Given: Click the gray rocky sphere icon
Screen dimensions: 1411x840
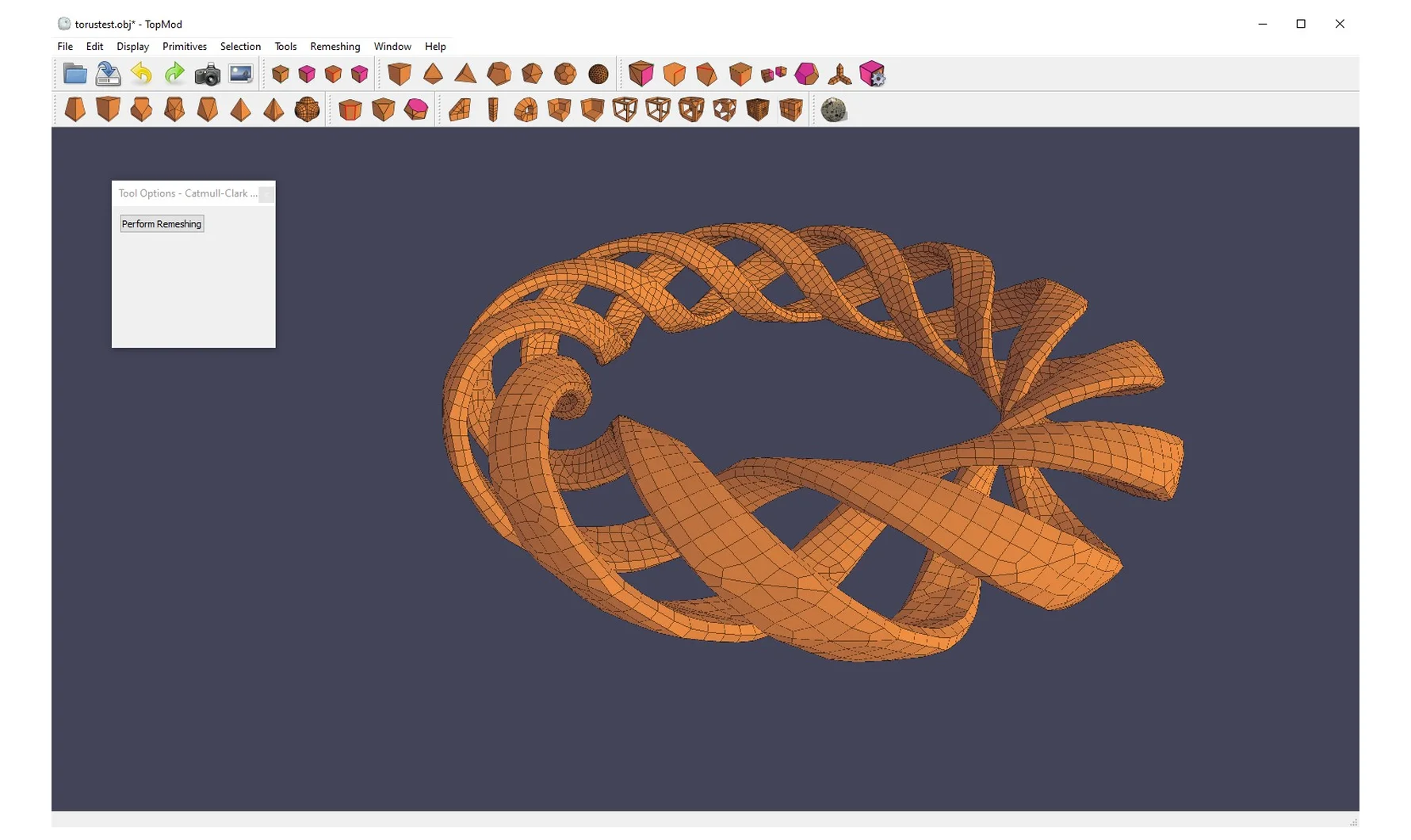Looking at the screenshot, I should 833,110.
